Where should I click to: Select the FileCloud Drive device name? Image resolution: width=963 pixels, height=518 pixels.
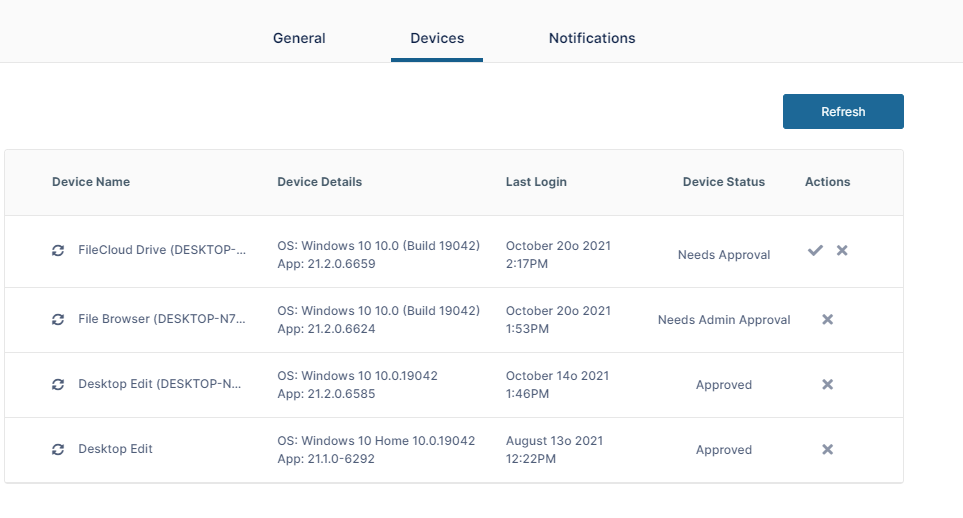click(x=161, y=251)
